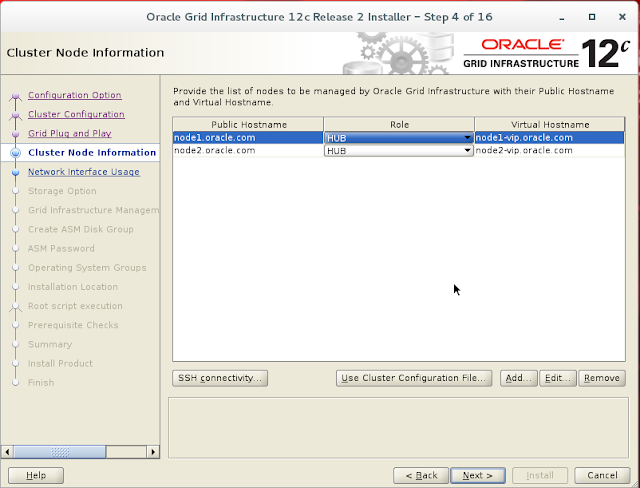Click the Cluster Configuration step bullet icon
Screen dimensions: 640x488
pyautogui.click(x=16, y=115)
